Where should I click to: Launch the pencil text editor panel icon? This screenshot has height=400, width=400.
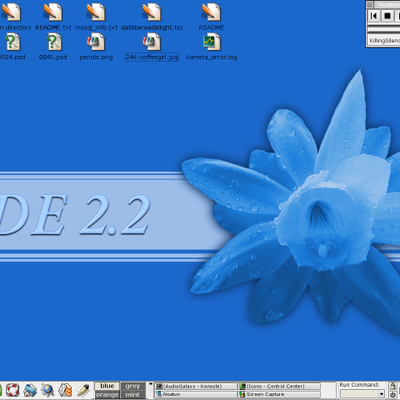pos(83,390)
